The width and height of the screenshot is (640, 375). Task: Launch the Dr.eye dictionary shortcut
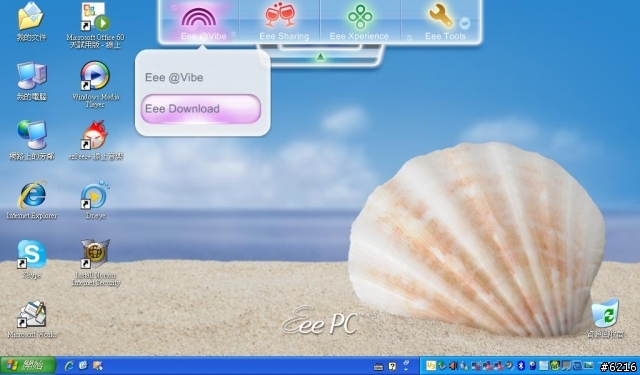(x=95, y=200)
